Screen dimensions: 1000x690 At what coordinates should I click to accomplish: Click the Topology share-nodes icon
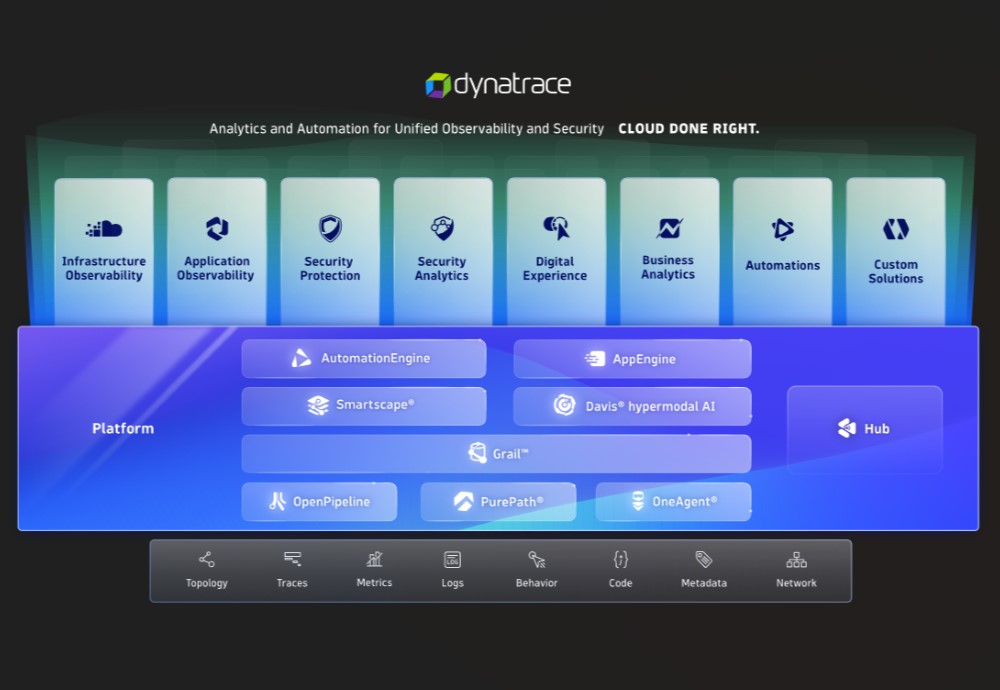click(207, 560)
